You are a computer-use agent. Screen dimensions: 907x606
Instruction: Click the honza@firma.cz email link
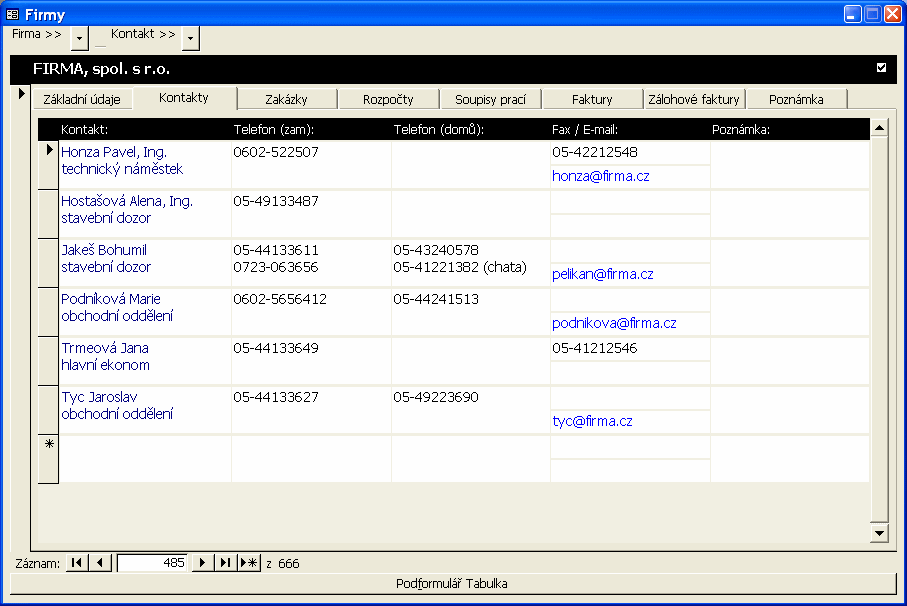coord(601,176)
